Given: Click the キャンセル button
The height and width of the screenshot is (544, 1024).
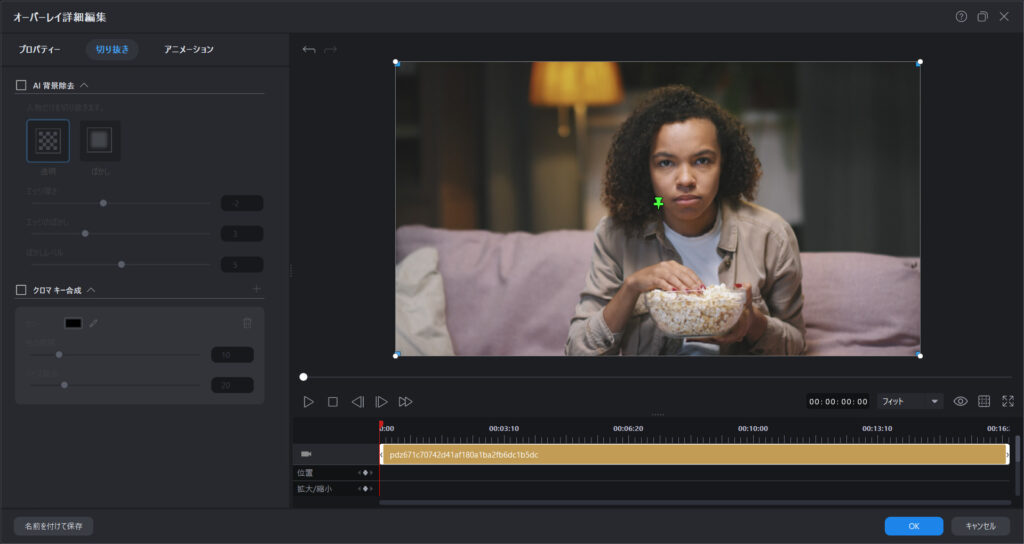Looking at the screenshot, I should point(980,526).
